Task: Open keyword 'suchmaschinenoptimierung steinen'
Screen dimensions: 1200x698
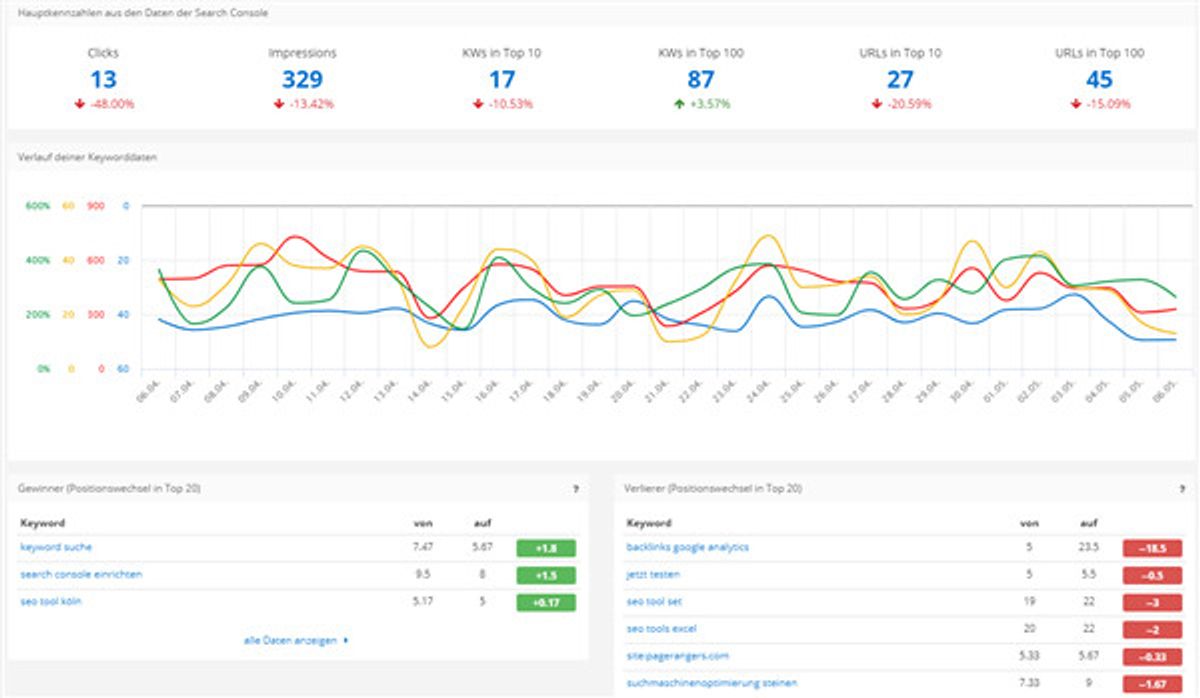Action: click(x=711, y=682)
